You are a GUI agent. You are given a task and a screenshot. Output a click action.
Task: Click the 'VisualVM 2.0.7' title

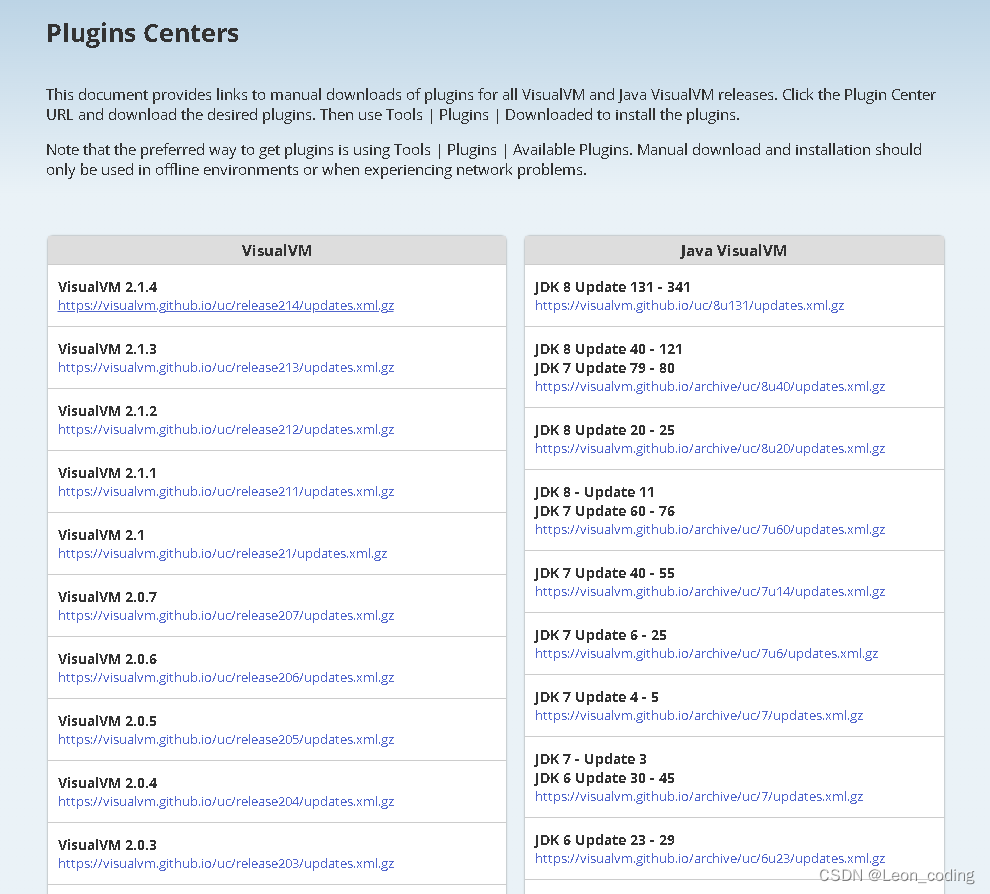[x=107, y=597]
